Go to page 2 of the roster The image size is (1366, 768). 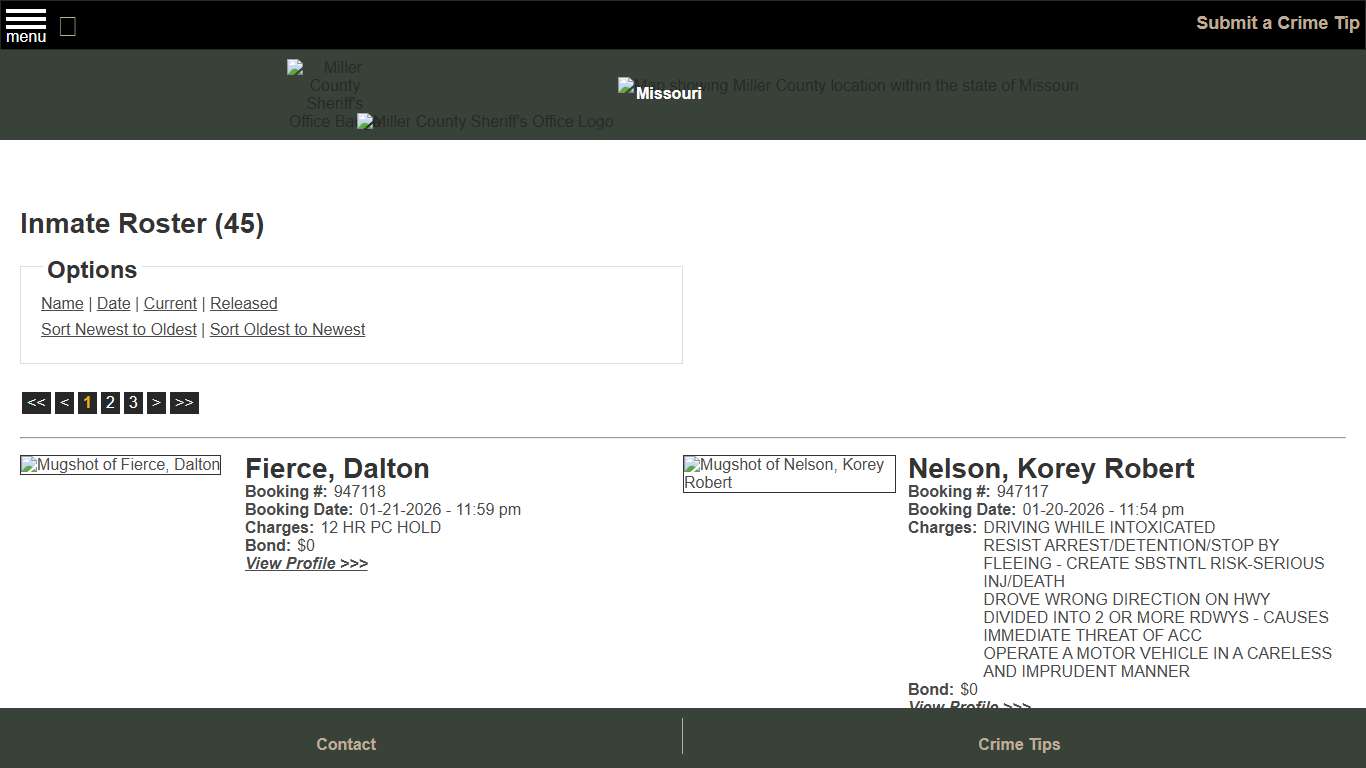pos(110,402)
